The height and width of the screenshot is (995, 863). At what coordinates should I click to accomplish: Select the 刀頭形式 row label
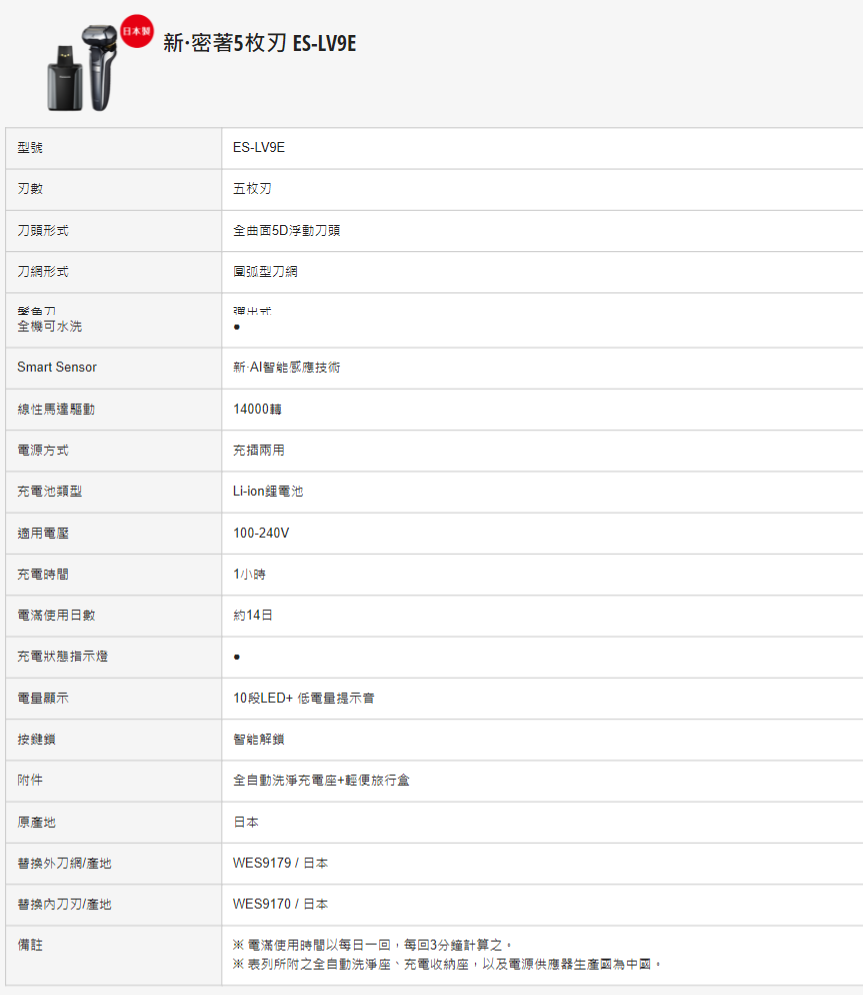tap(43, 230)
